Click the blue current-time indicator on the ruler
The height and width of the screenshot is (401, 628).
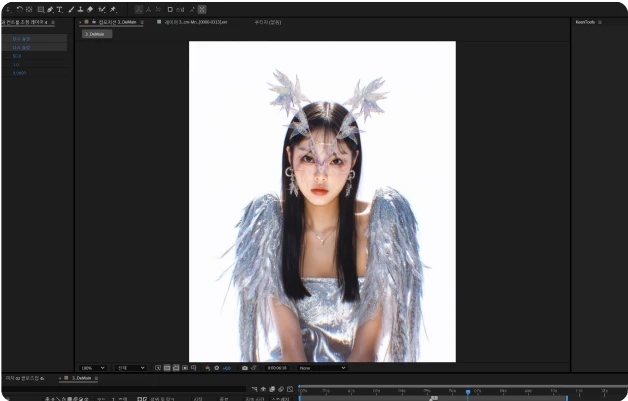click(467, 392)
